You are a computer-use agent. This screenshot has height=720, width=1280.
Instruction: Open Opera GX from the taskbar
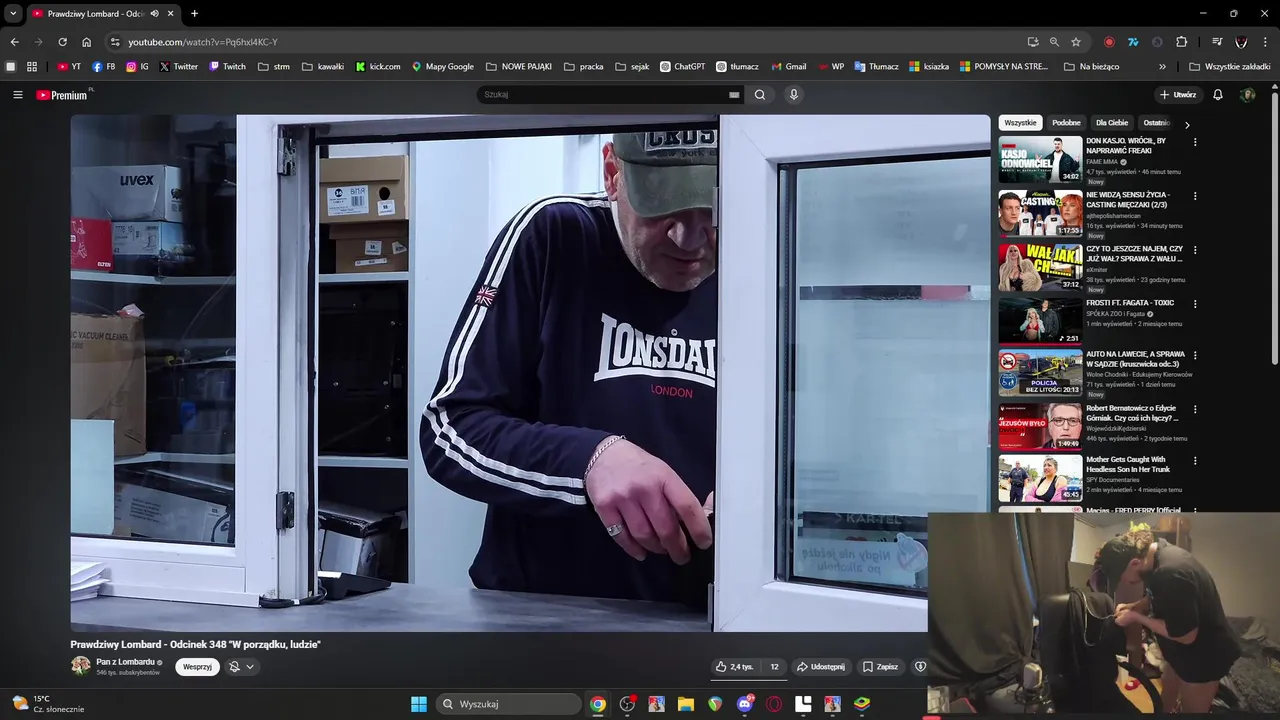[774, 704]
